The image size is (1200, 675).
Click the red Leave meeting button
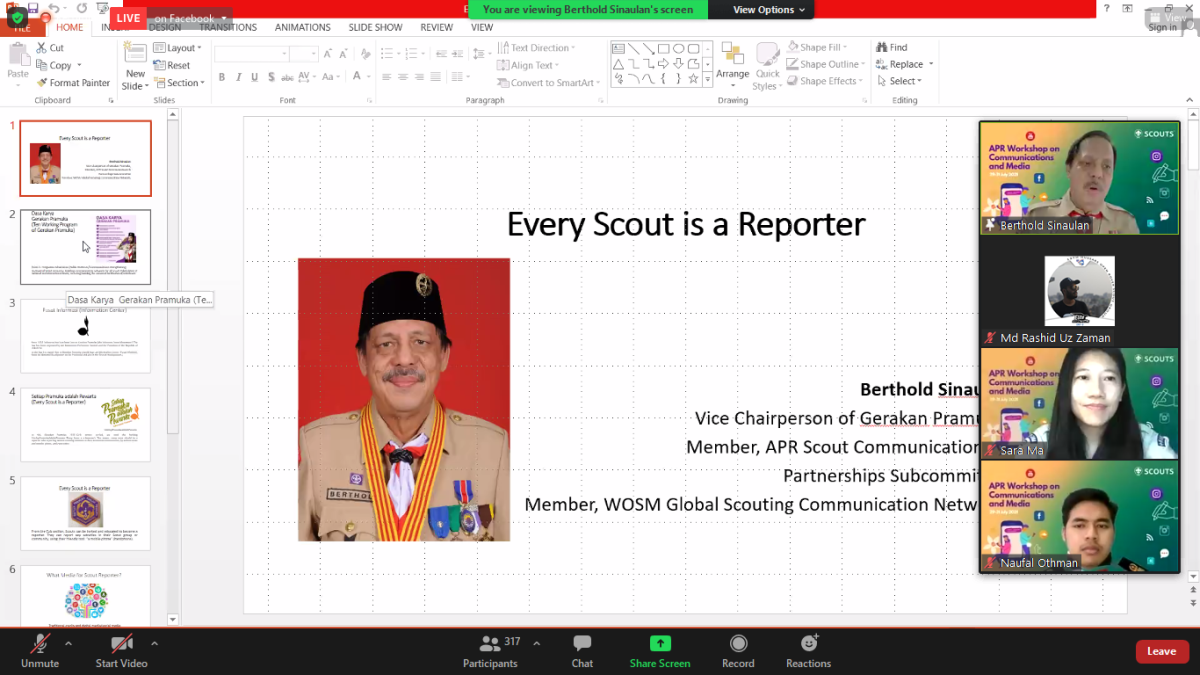pyautogui.click(x=1161, y=651)
